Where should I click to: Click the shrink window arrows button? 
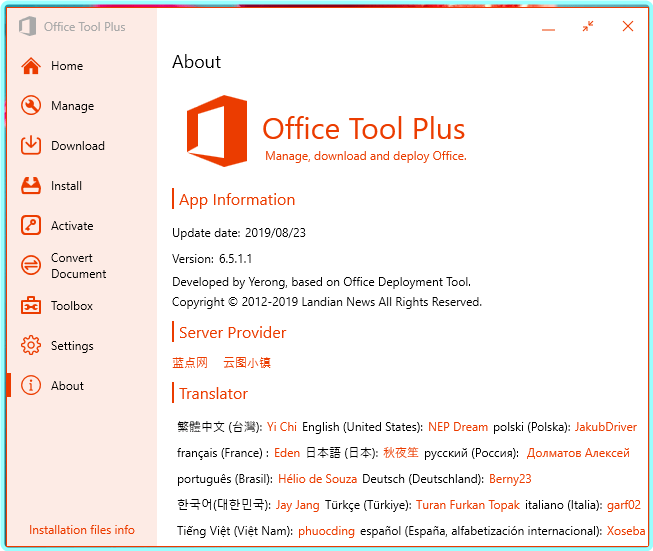pos(588,27)
